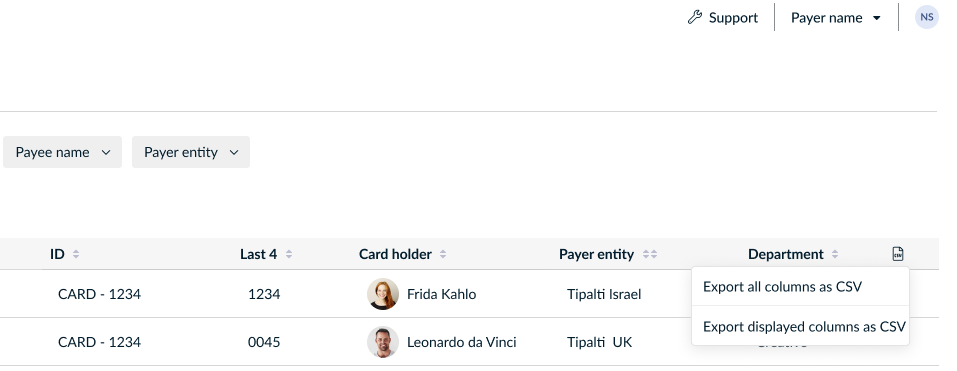
Task: Select the Leonardo da Vinci card holder name
Action: (461, 342)
